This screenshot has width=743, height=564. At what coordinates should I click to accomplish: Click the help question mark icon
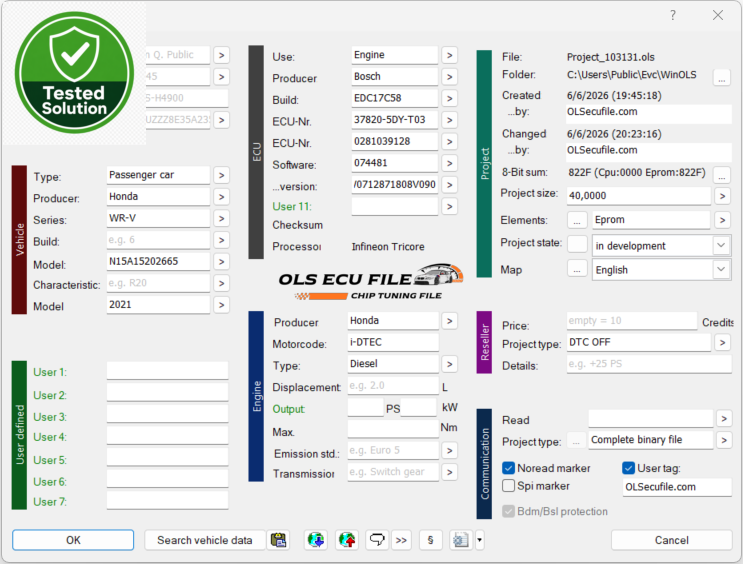tap(673, 16)
